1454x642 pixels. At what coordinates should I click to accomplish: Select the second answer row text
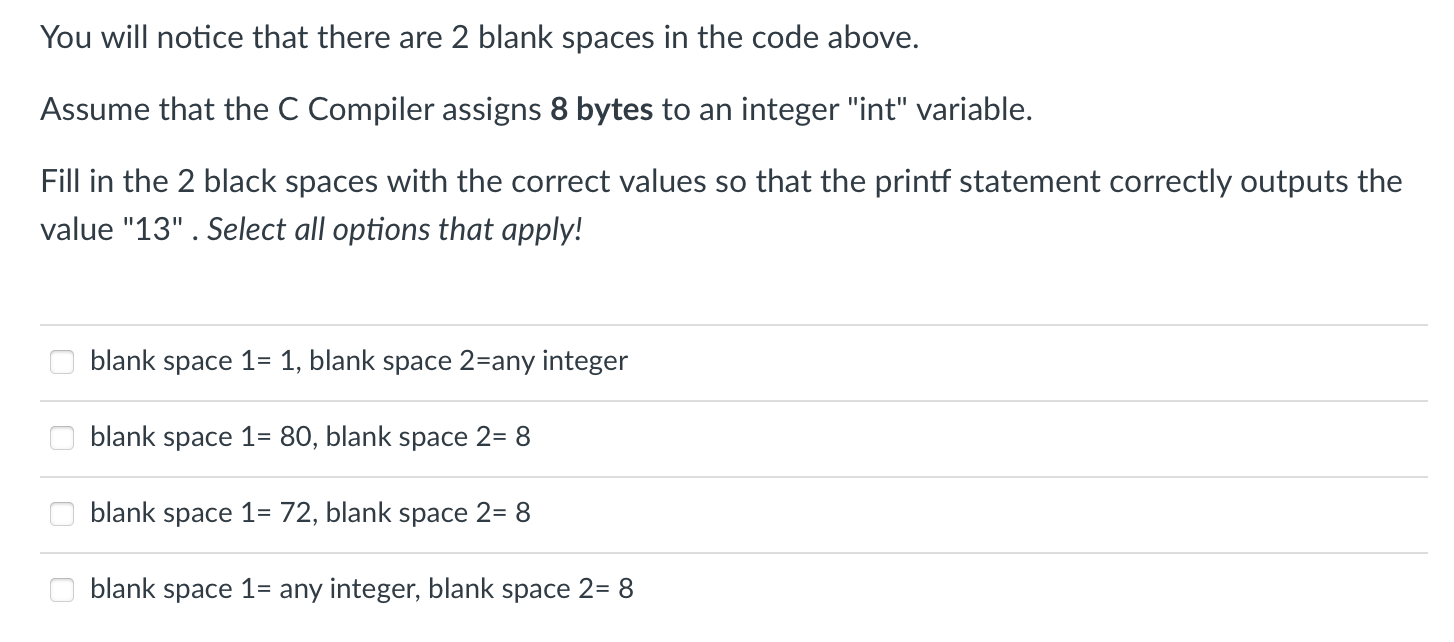pos(310,438)
